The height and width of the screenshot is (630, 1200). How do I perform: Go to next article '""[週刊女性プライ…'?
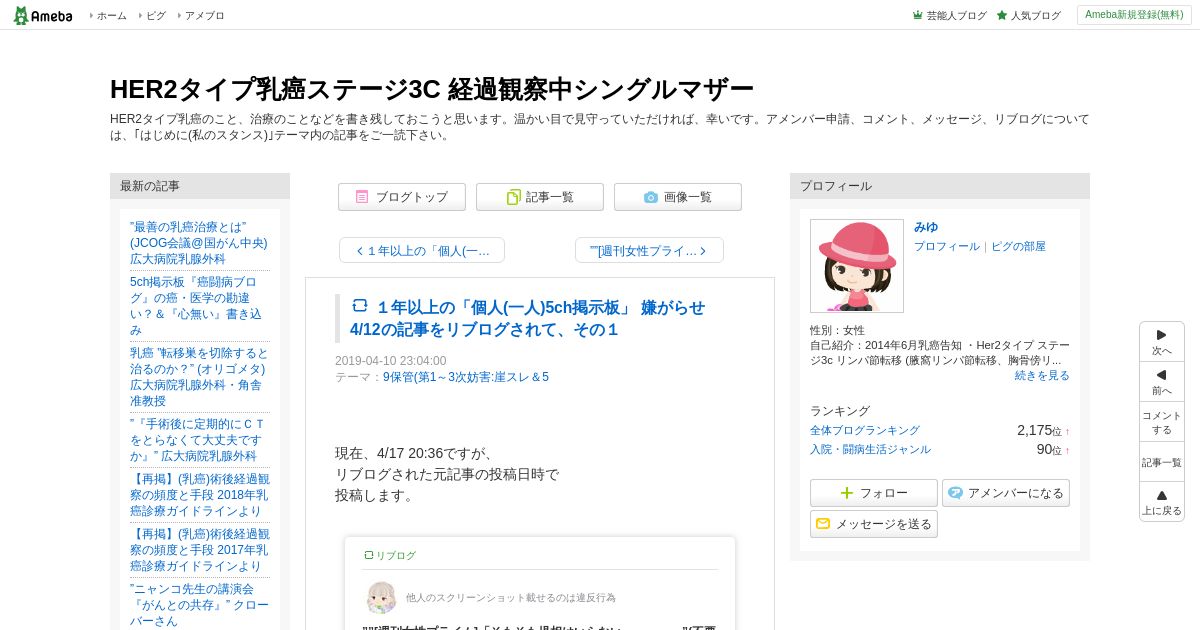649,250
